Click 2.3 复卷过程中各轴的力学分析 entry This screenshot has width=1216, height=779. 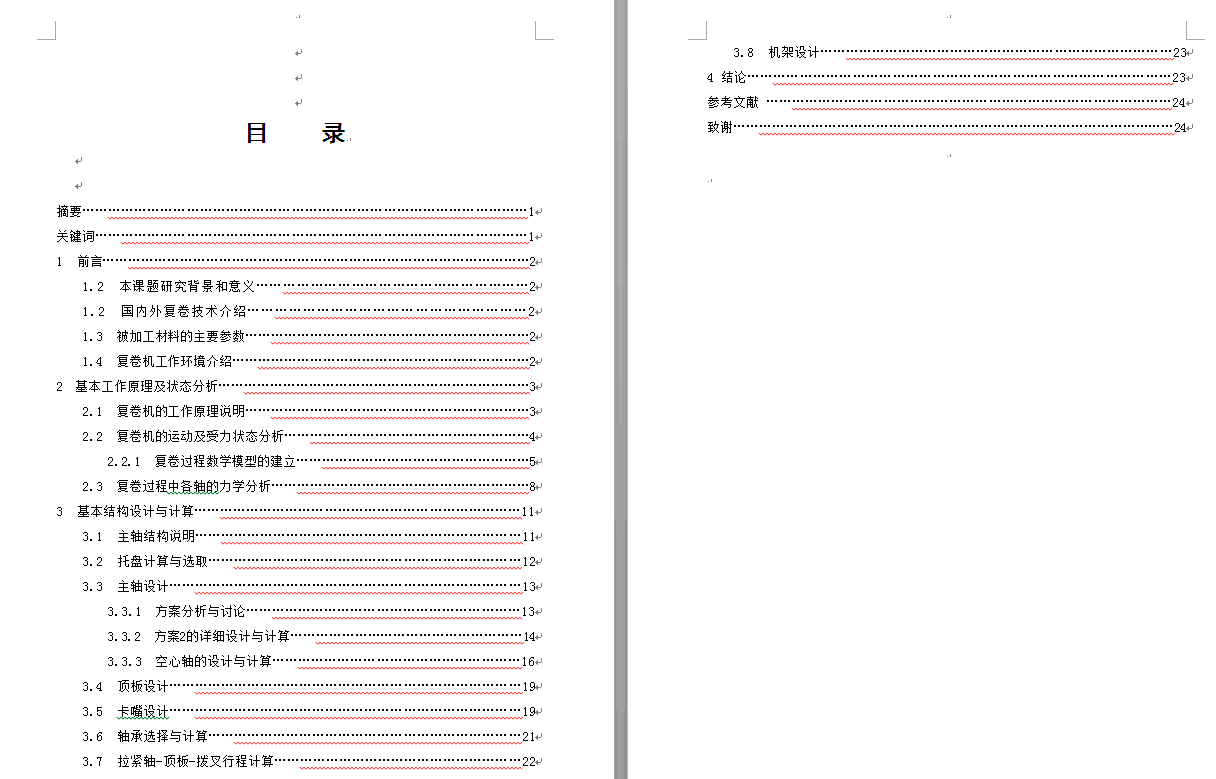click(309, 487)
